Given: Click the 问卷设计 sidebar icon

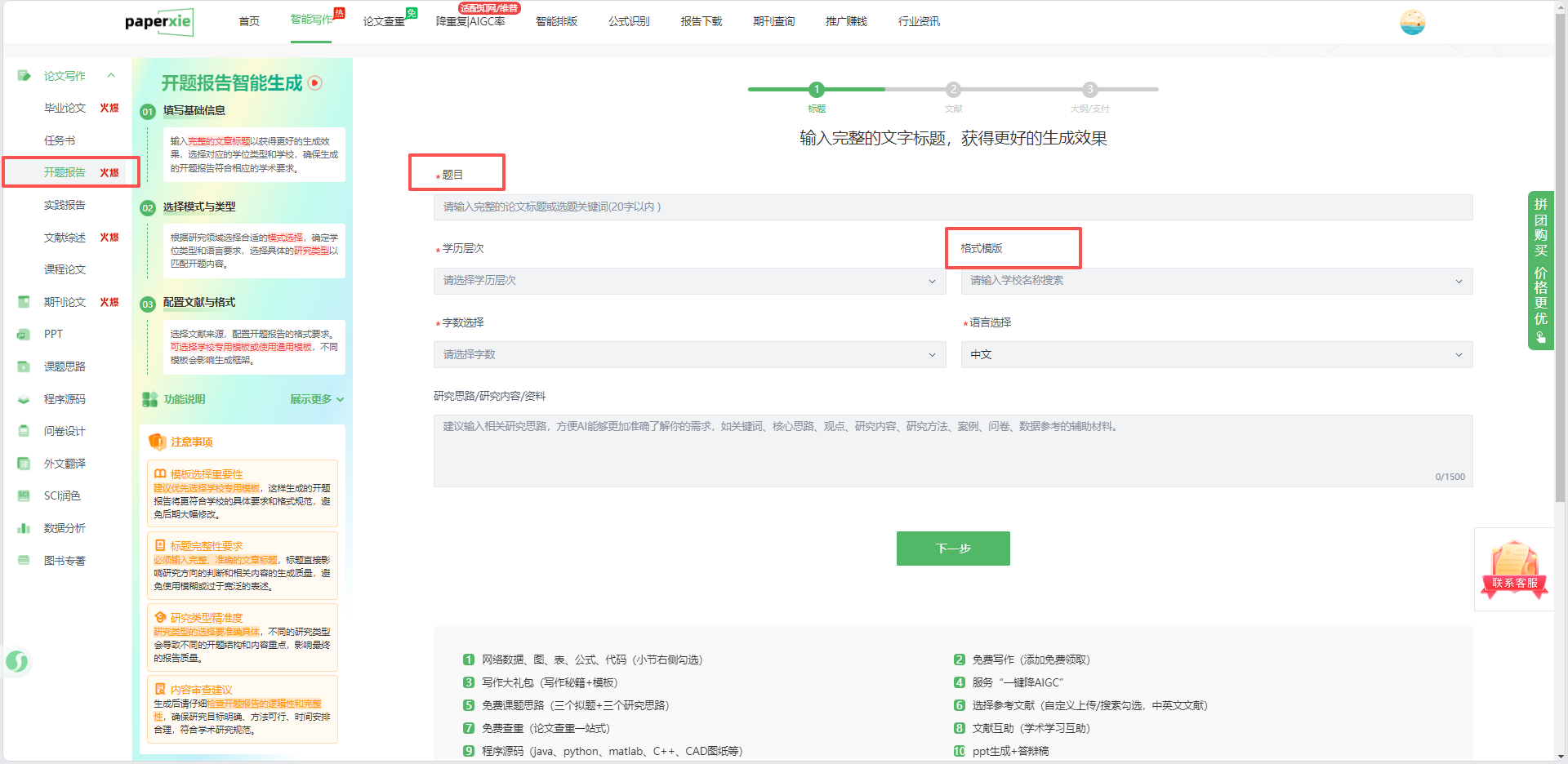Looking at the screenshot, I should click(24, 431).
